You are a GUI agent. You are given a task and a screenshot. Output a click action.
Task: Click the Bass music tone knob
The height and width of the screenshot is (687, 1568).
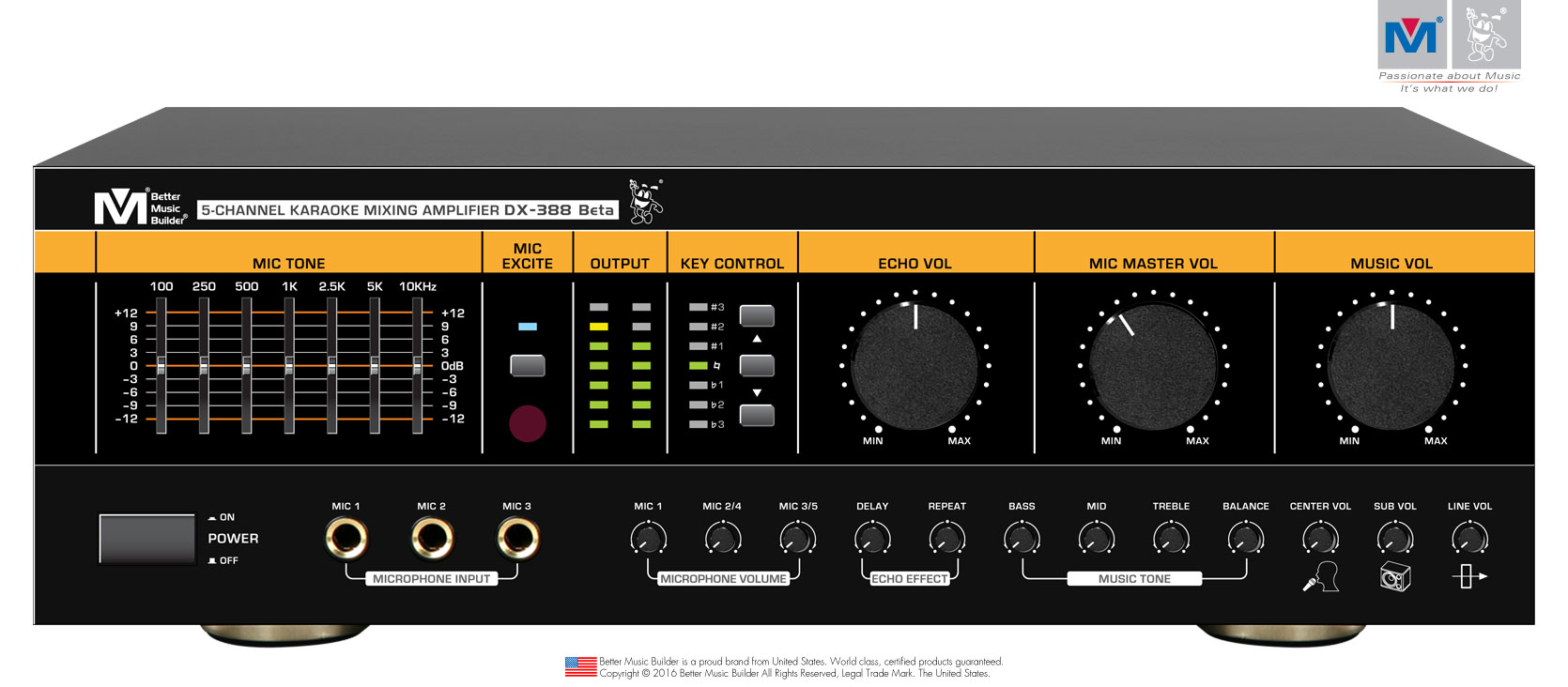1022,539
